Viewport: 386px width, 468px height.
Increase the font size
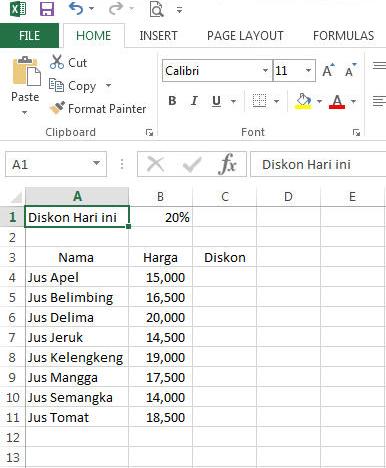(329, 71)
